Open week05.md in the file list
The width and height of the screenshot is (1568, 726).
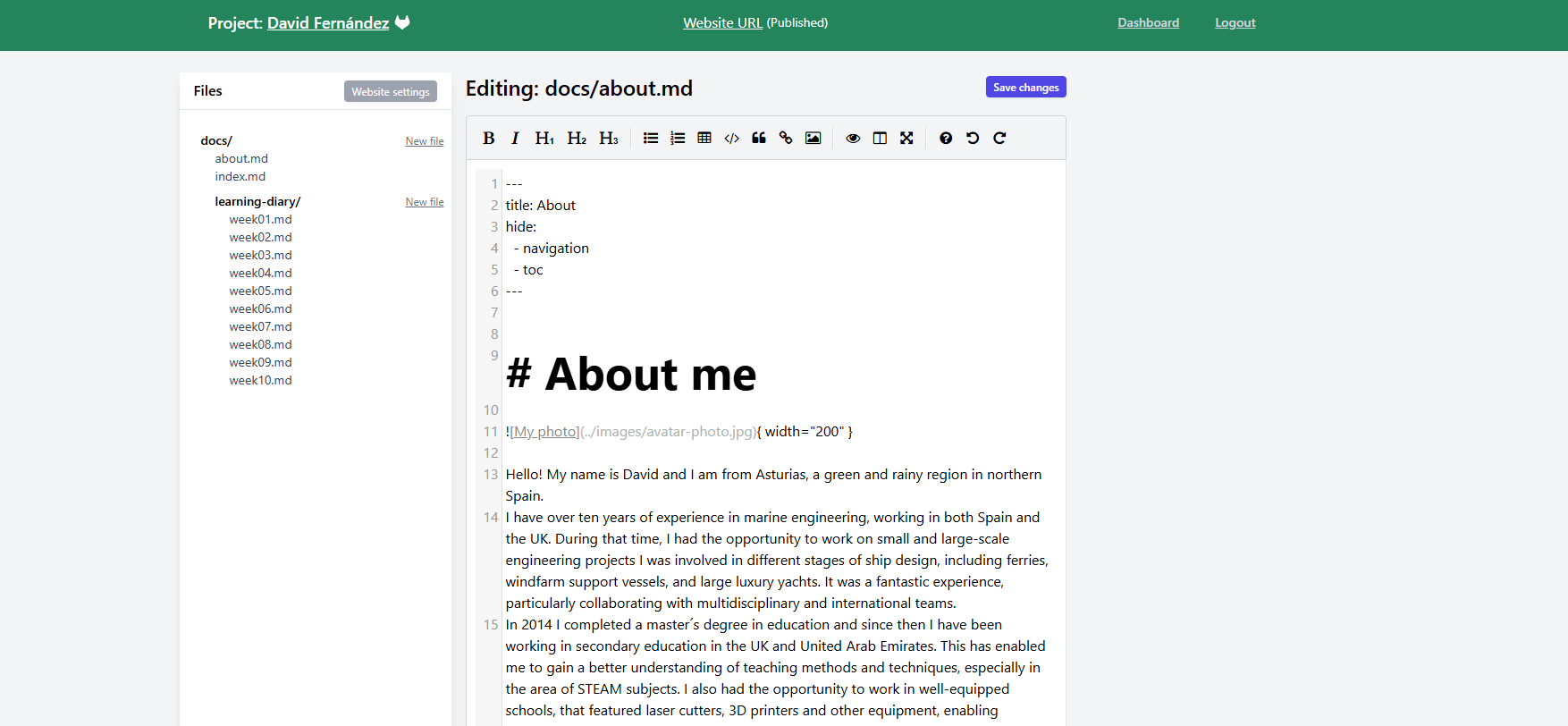coord(260,291)
